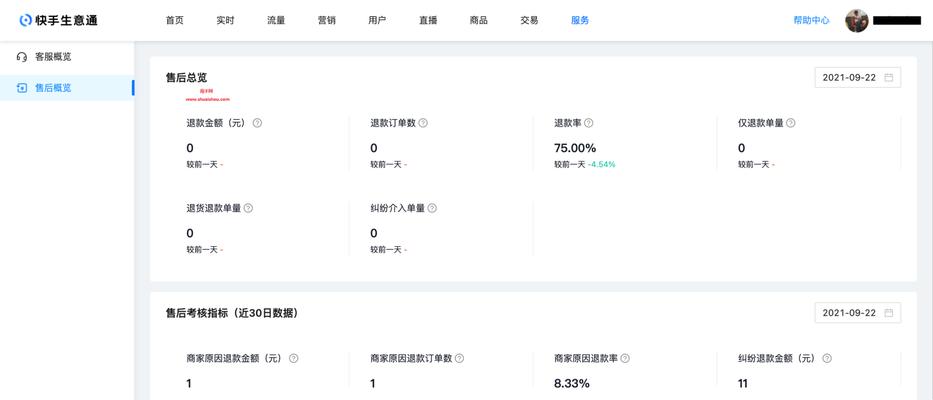Click the help icon next to 商家原因退款金额（元）
The image size is (933, 400).
click(293, 358)
